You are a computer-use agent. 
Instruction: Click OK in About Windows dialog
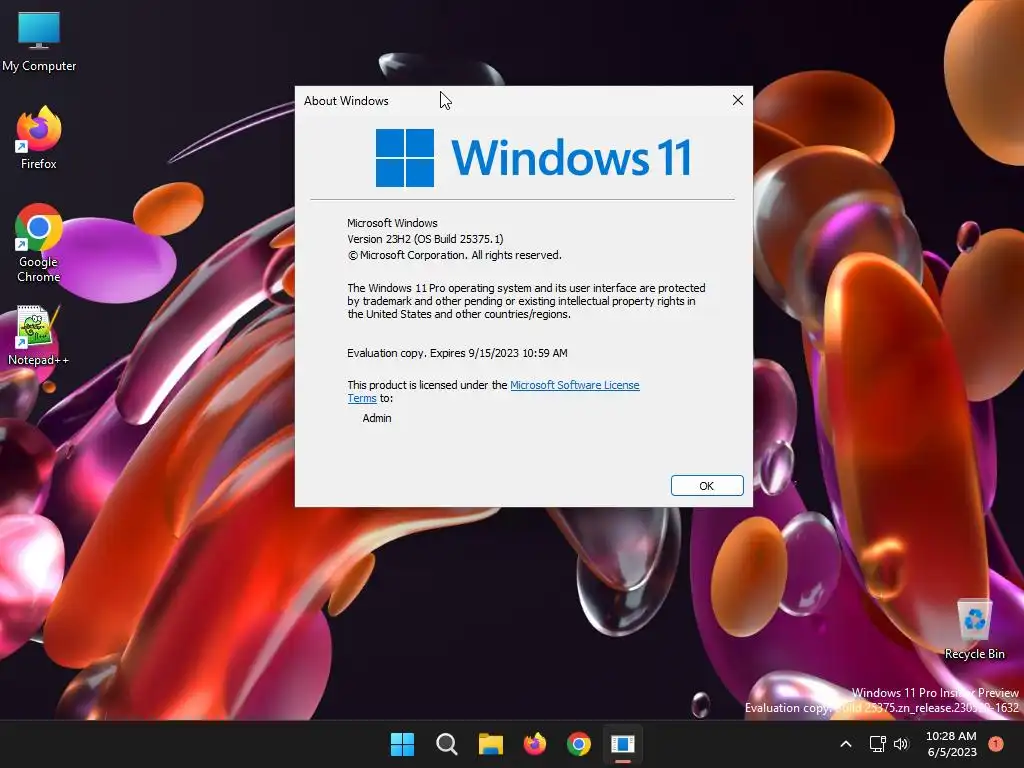[707, 486]
